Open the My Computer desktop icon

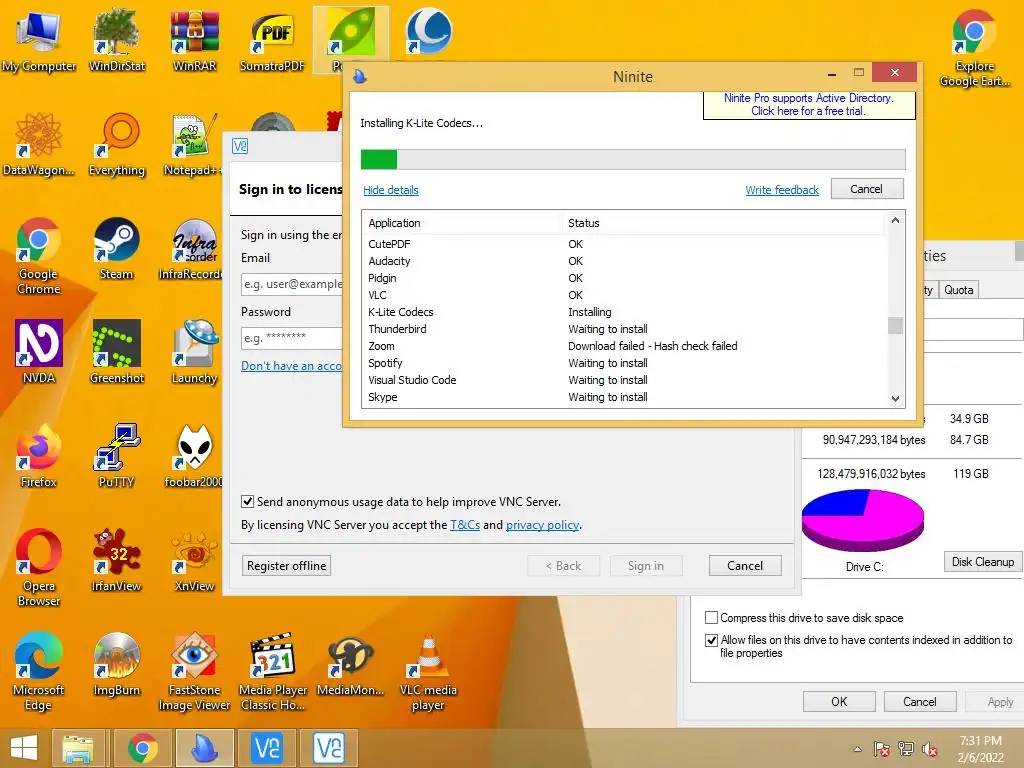(x=39, y=40)
